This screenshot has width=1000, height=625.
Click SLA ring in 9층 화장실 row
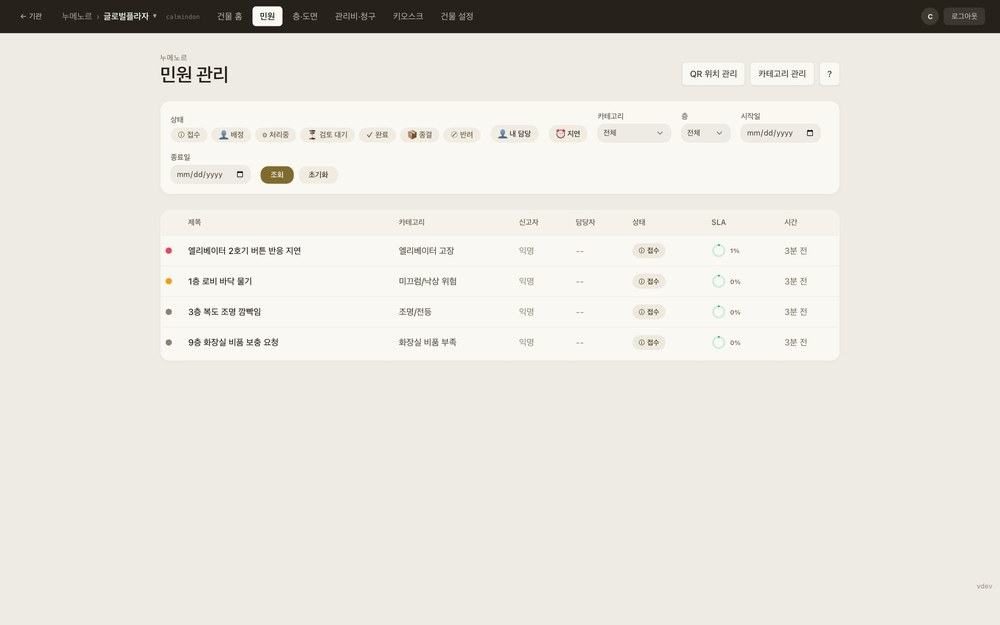coord(718,342)
